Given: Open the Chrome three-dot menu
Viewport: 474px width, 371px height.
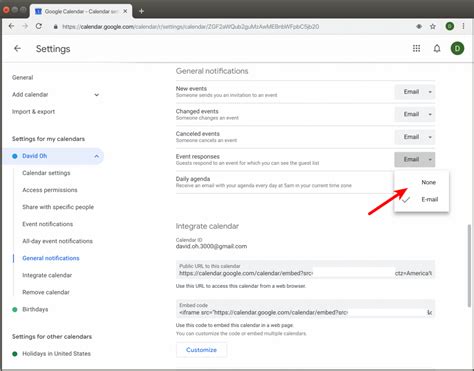Looking at the screenshot, I should tap(463, 26).
